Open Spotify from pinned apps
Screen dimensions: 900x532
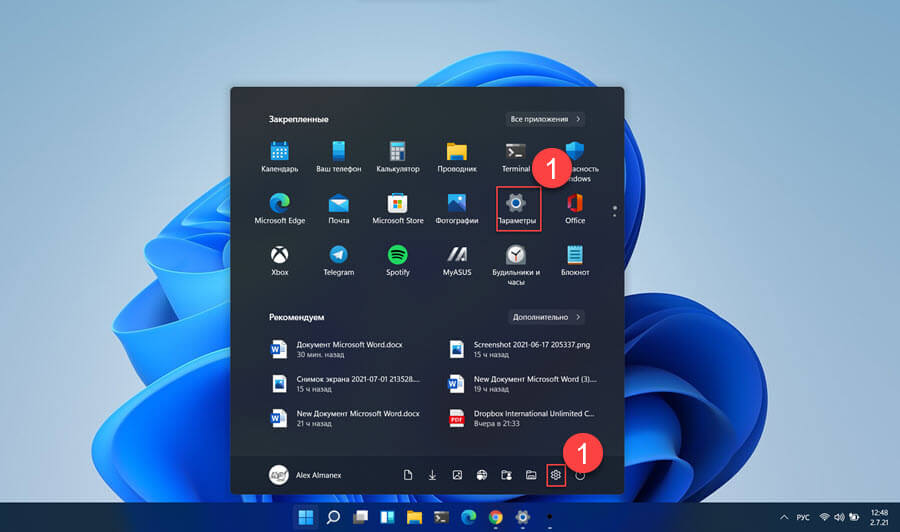pyautogui.click(x=398, y=260)
